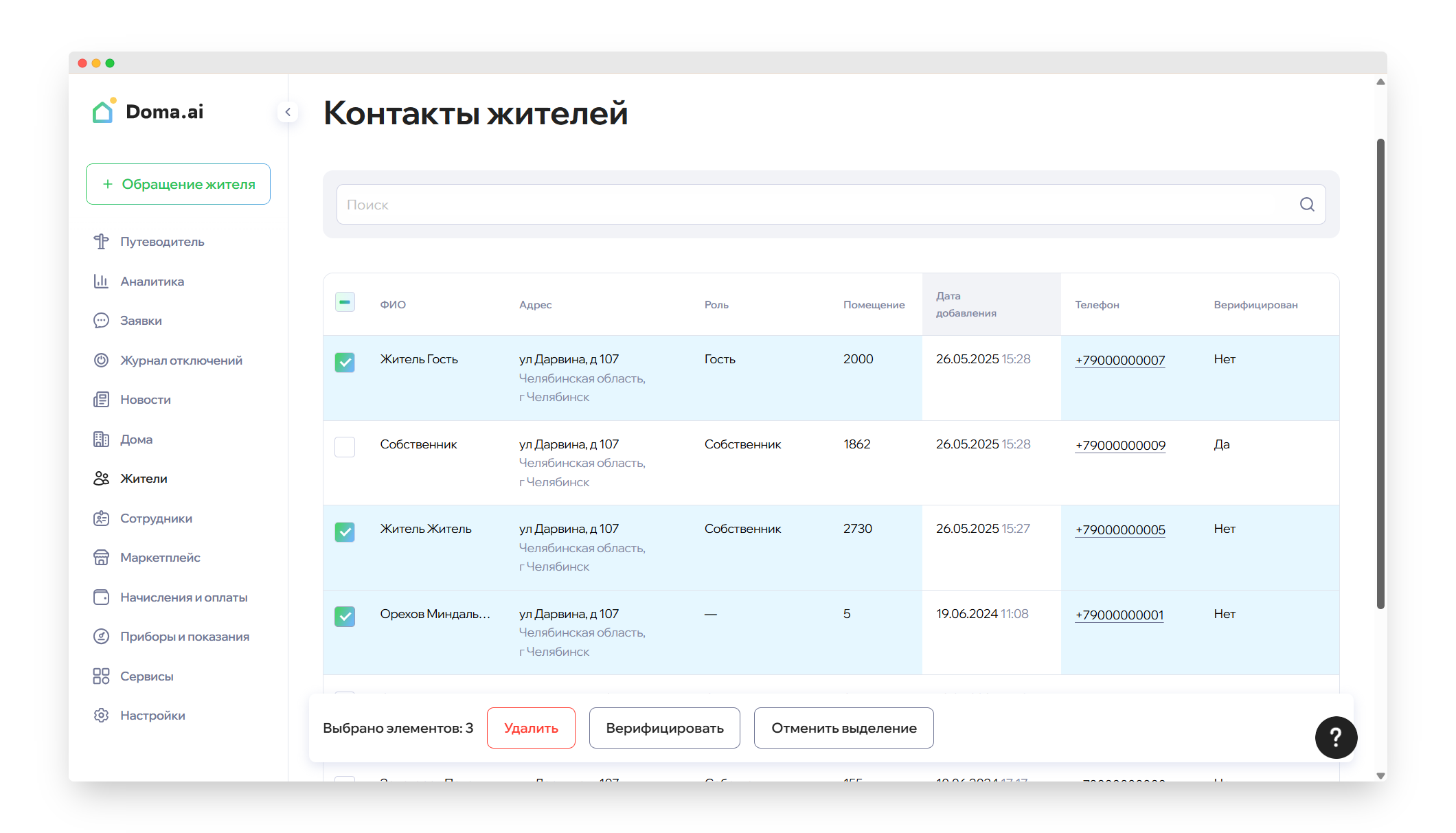This screenshot has width=1456, height=833.
Task: Click the Приборы и показания meter icon
Action: [101, 637]
